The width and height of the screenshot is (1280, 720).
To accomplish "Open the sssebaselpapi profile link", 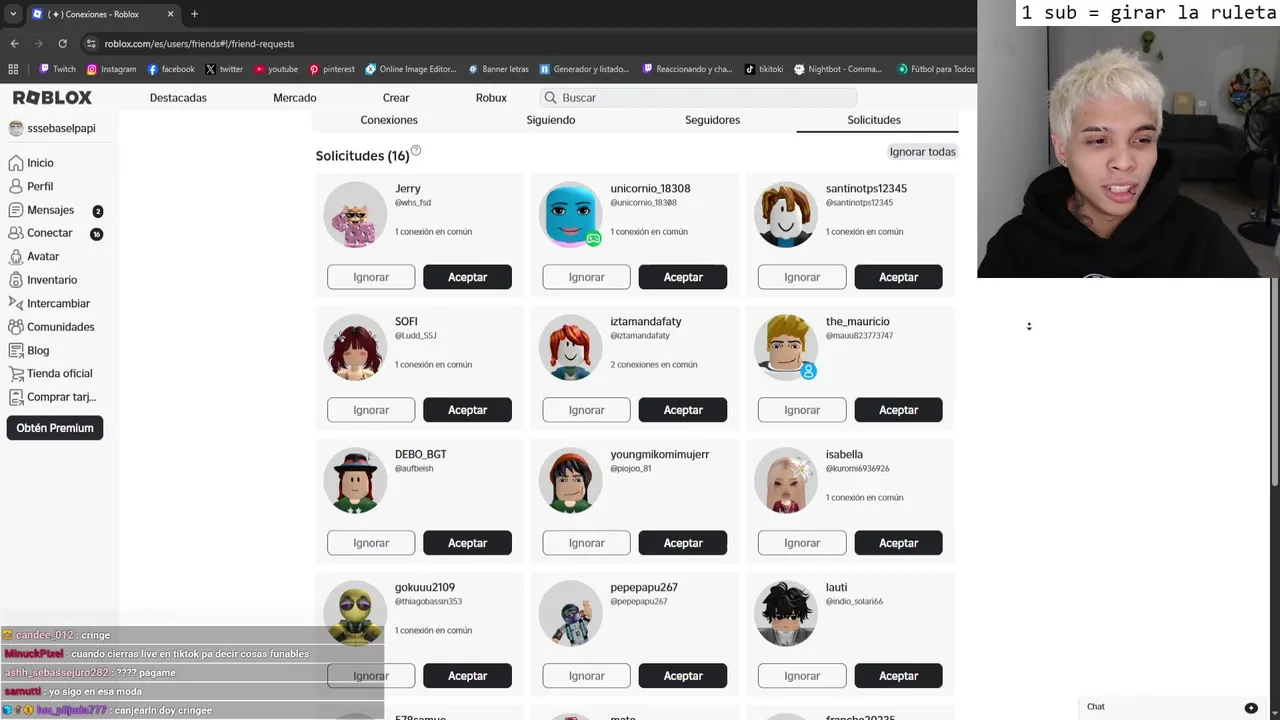I will coord(52,128).
